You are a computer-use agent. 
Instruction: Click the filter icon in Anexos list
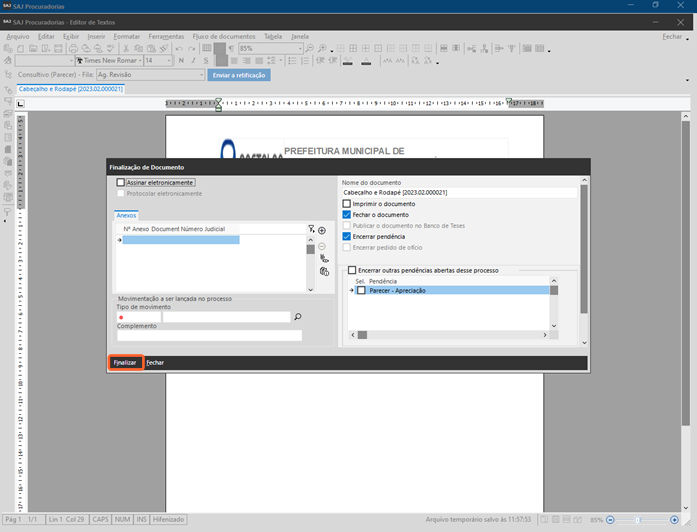pos(311,229)
